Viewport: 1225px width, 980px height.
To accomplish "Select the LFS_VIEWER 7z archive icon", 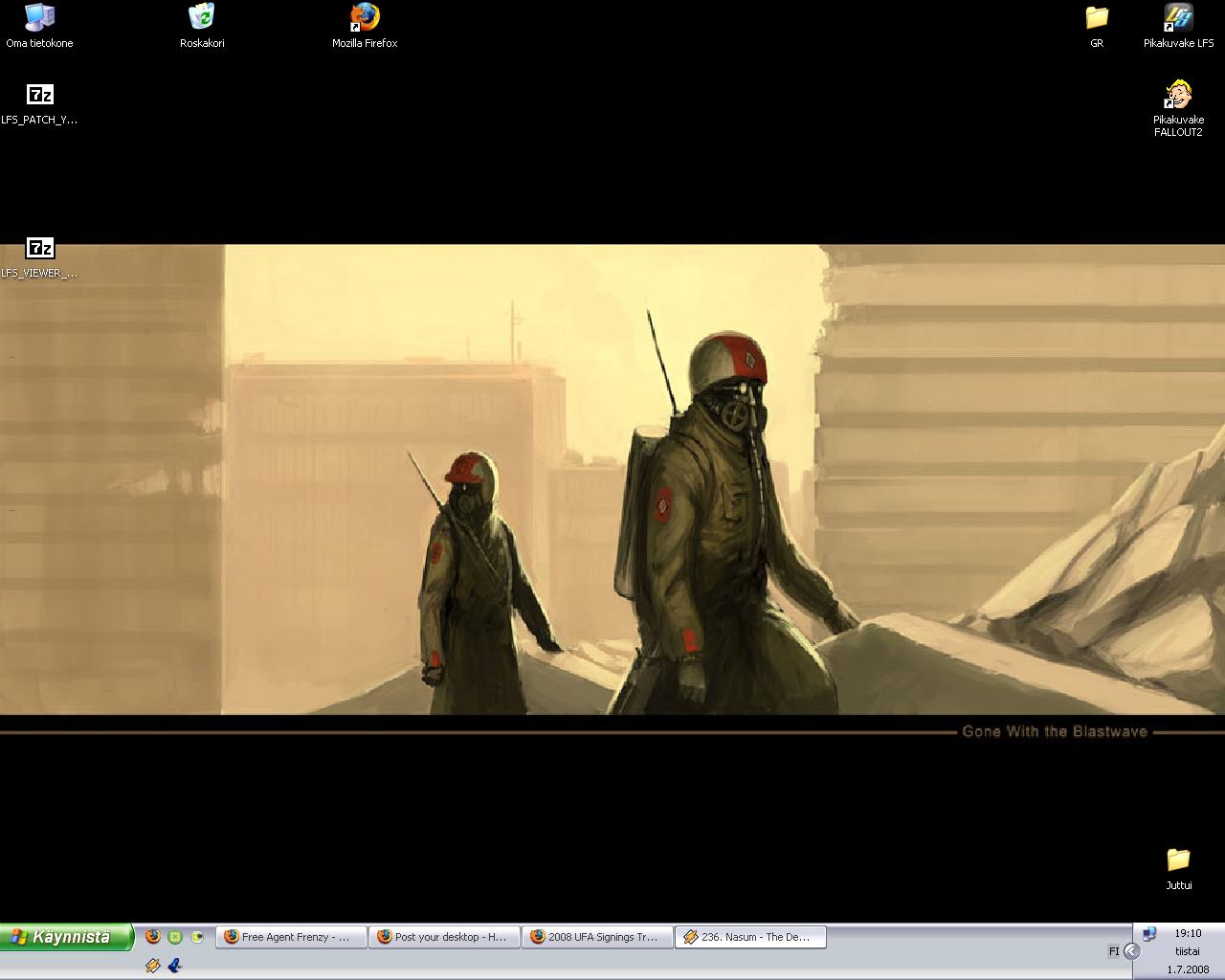I will (39, 257).
